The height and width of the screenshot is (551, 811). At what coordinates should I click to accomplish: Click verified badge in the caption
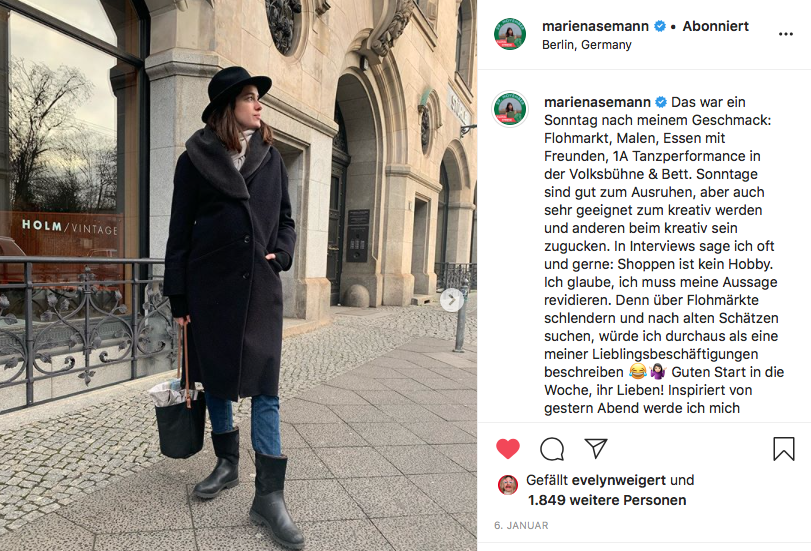pos(660,102)
